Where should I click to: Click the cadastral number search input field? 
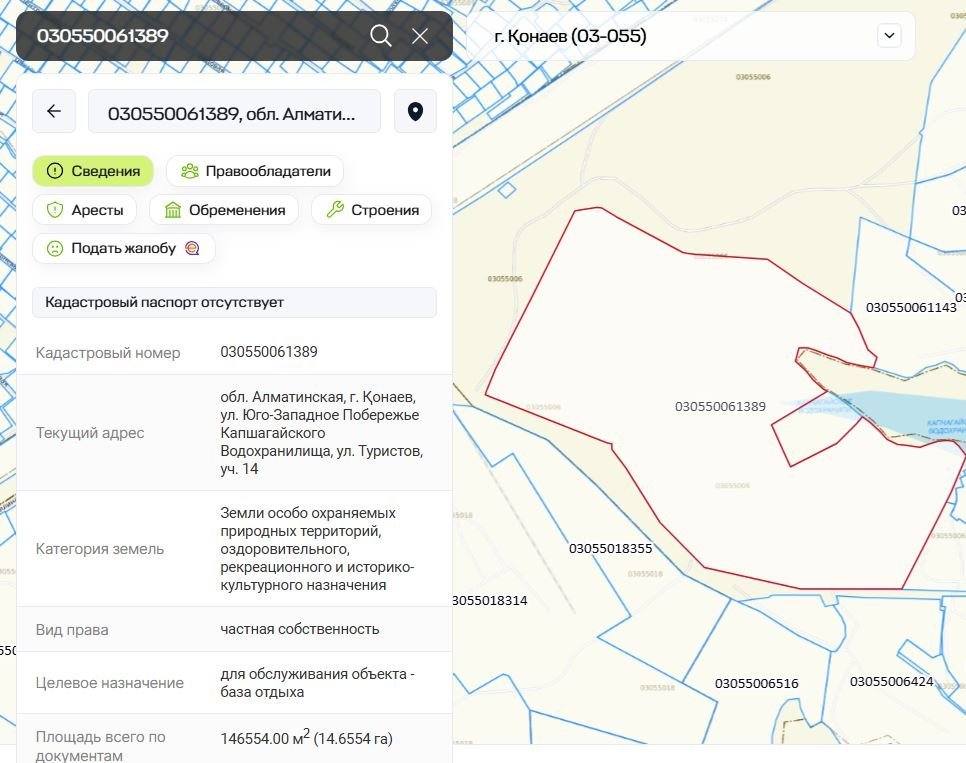[195, 36]
